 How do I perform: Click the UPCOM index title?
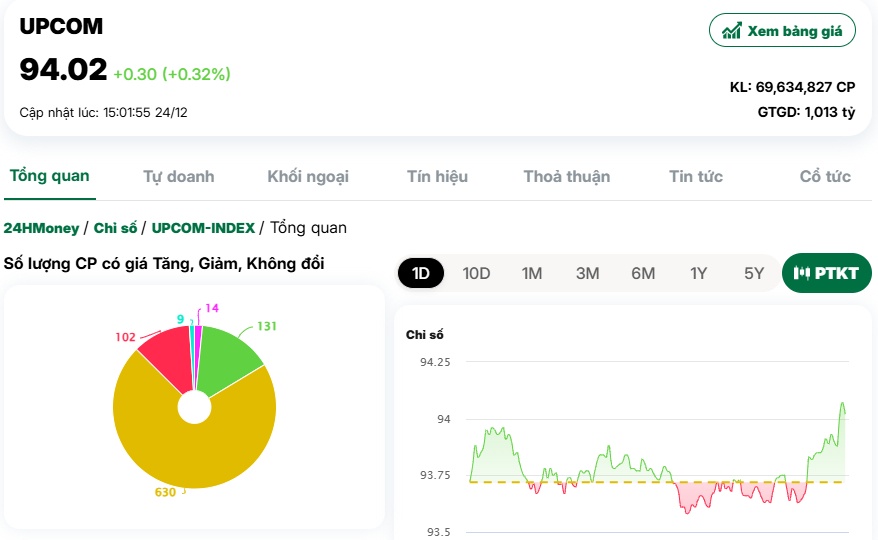(x=61, y=26)
